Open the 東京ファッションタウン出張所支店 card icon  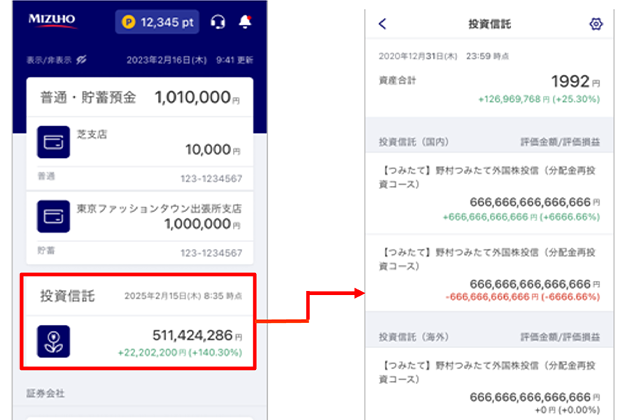coord(53,216)
